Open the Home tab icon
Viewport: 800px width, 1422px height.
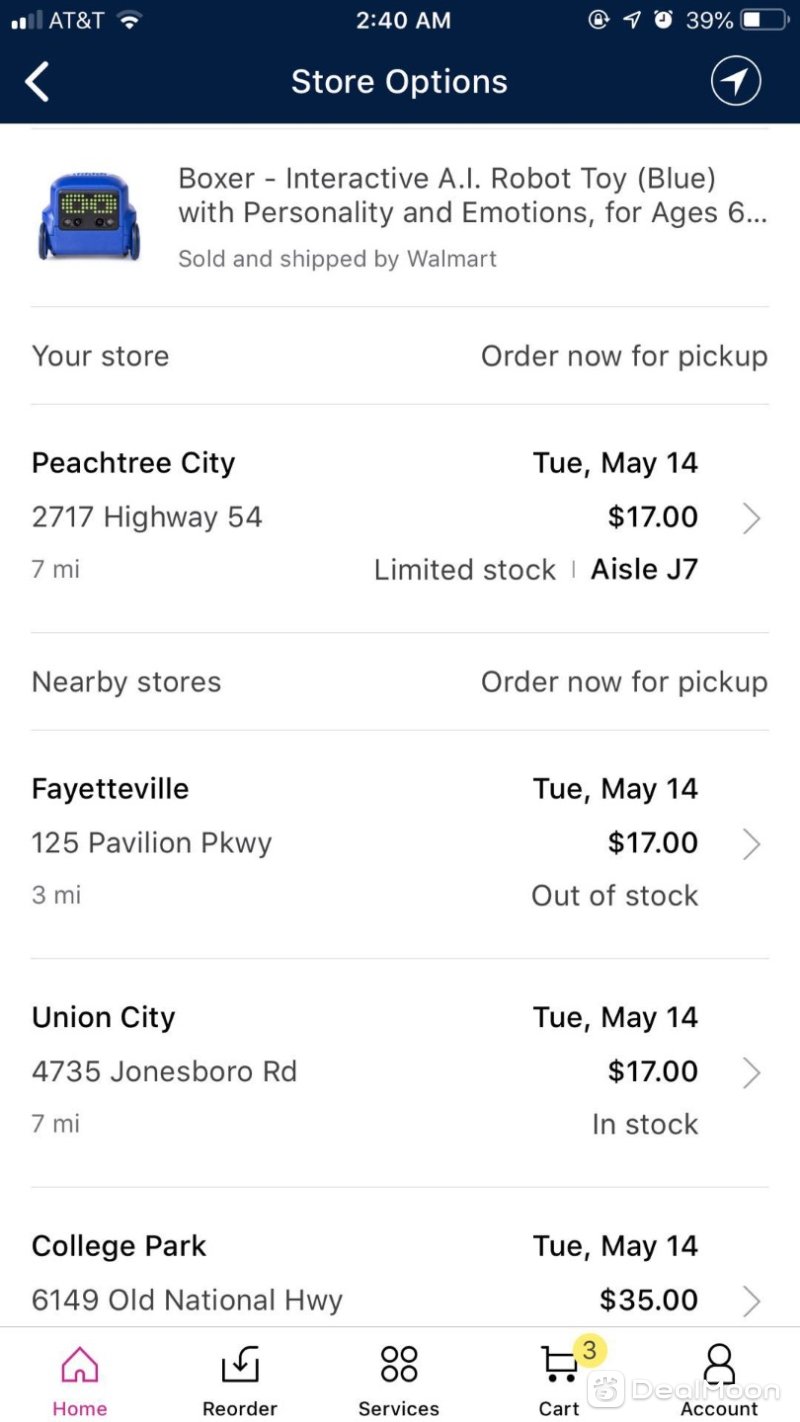[80, 1365]
